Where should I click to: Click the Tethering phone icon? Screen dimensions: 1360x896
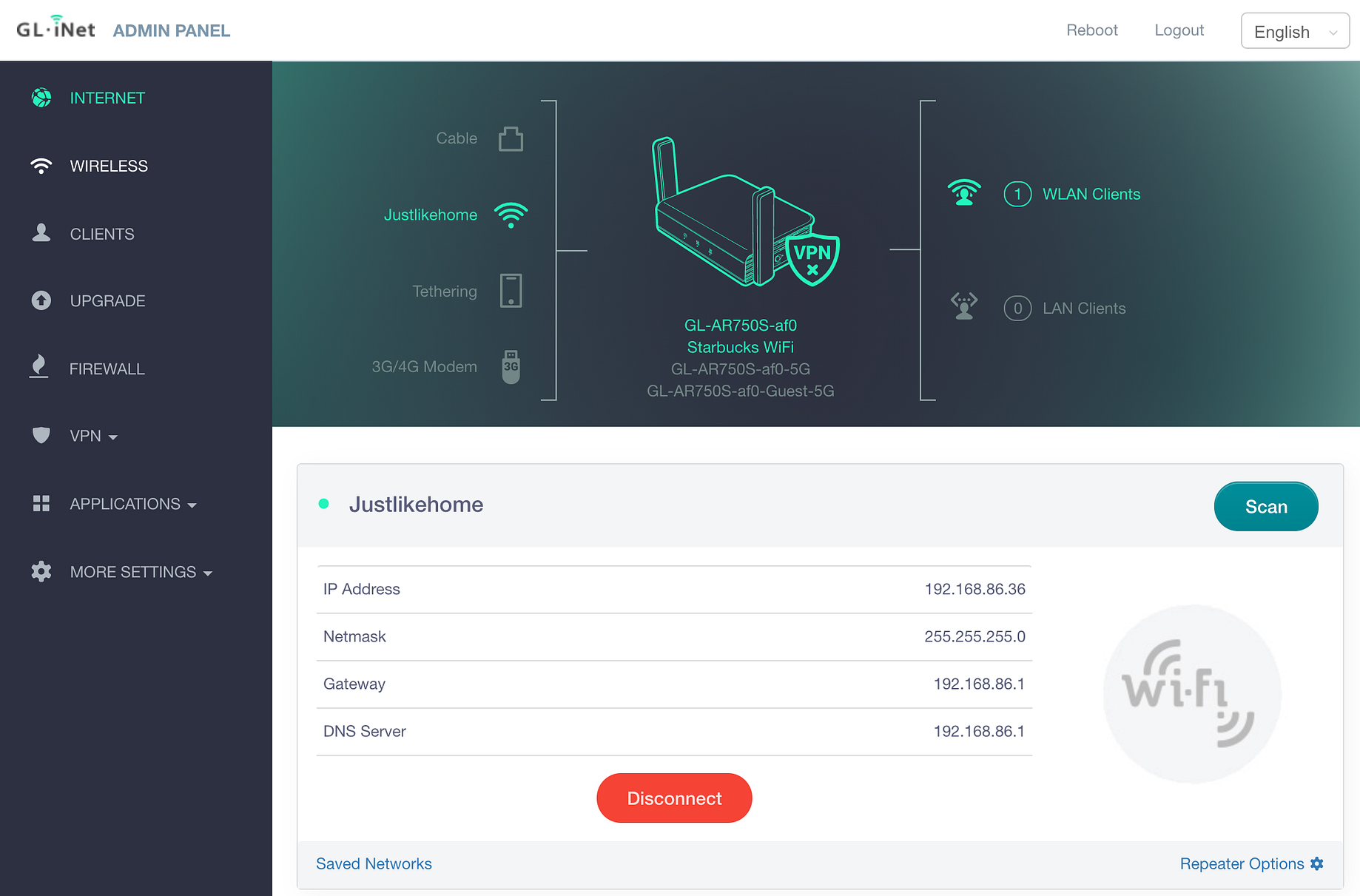(x=511, y=291)
